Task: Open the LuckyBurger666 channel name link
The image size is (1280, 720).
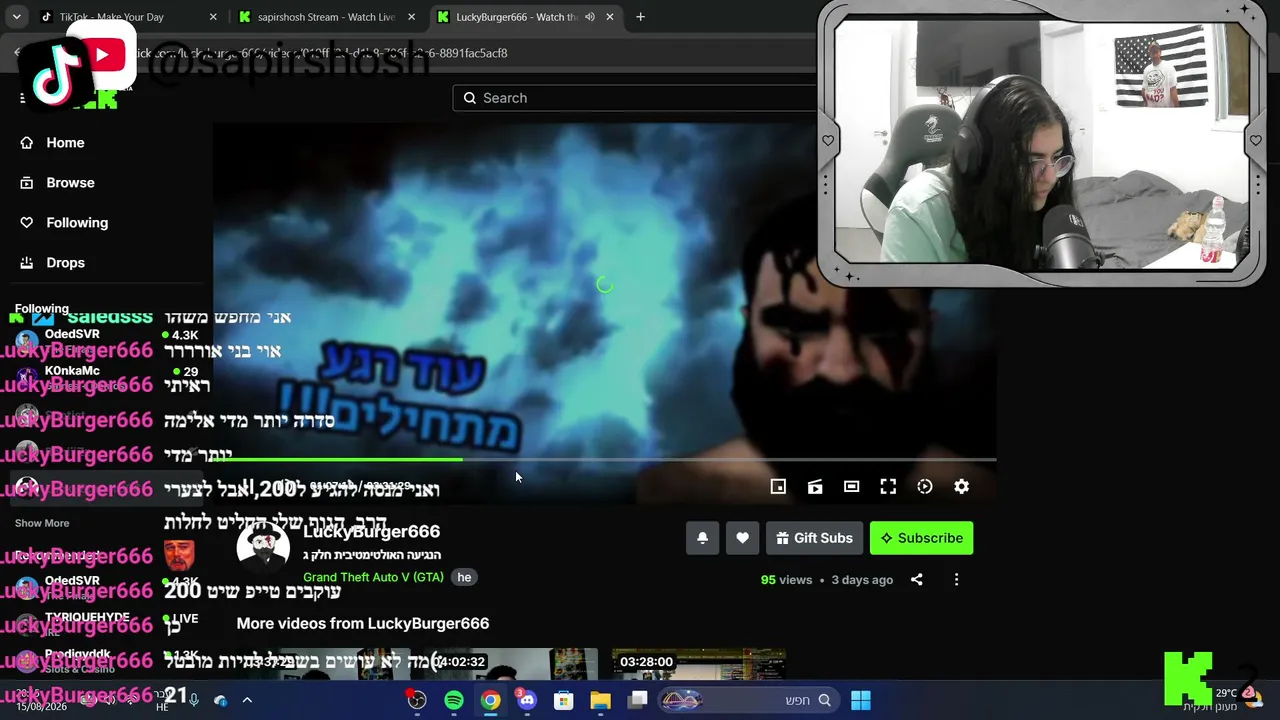Action: (371, 531)
